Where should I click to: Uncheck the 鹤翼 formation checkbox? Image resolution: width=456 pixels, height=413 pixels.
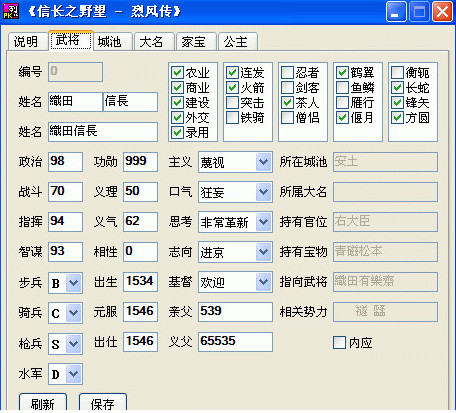pos(342,72)
